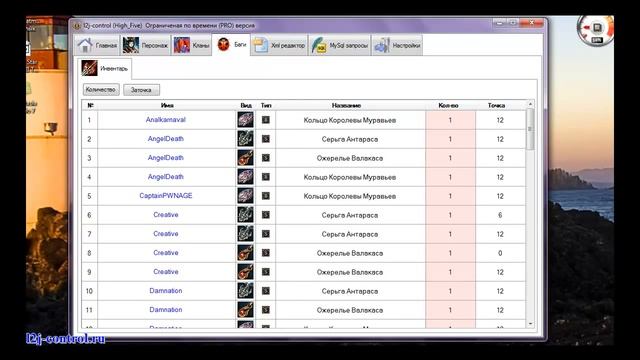Click earring item icon in row 10
This screenshot has width=640, height=360.
click(245, 291)
